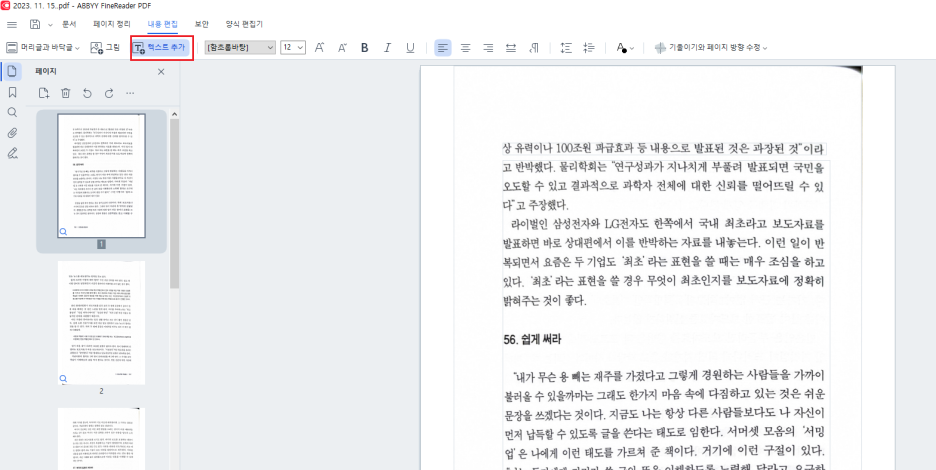Click the line '밝혀주는 것이 좋다.'
This screenshot has height=470, width=936.
coord(545,300)
